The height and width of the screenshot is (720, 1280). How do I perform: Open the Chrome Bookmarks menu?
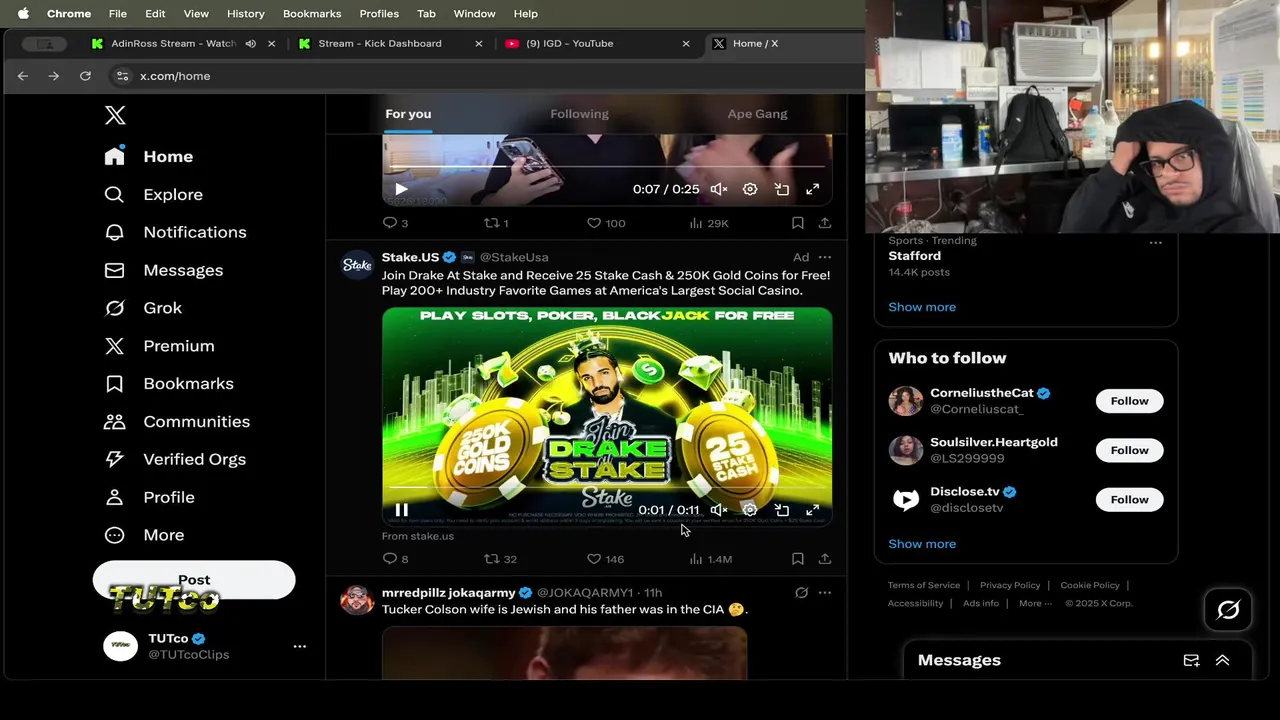[312, 14]
